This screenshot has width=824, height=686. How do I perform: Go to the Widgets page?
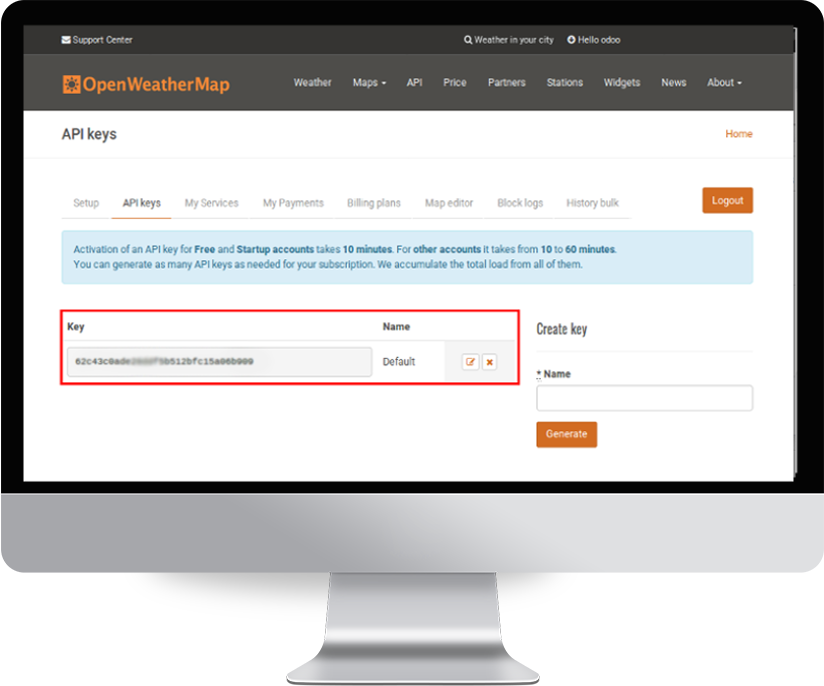pyautogui.click(x=622, y=83)
